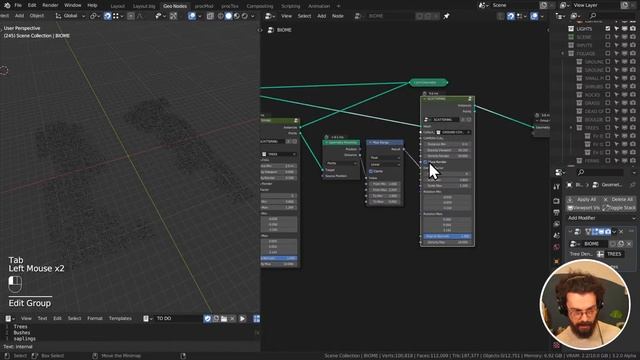Viewport: 640px width, 360px height.
Task: Open outliner display mode dropdown
Action: [x=577, y=16]
